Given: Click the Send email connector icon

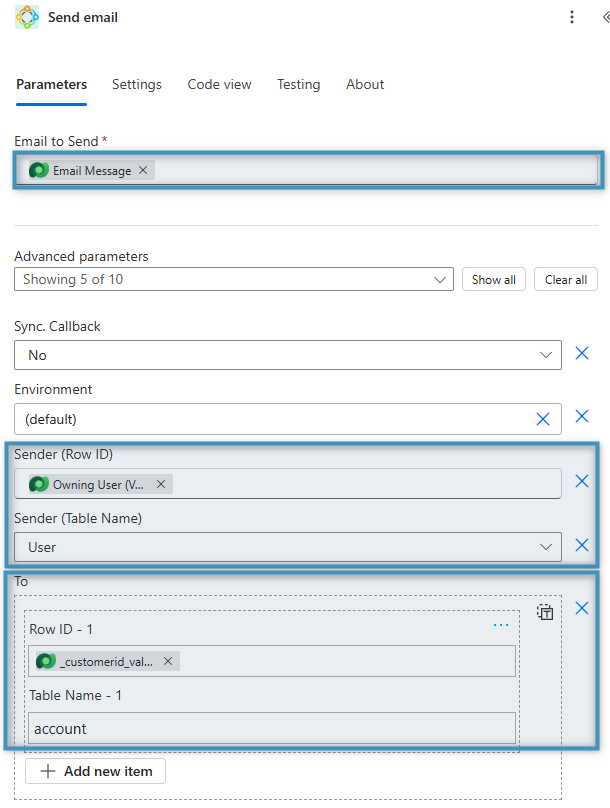Looking at the screenshot, I should coord(27,17).
